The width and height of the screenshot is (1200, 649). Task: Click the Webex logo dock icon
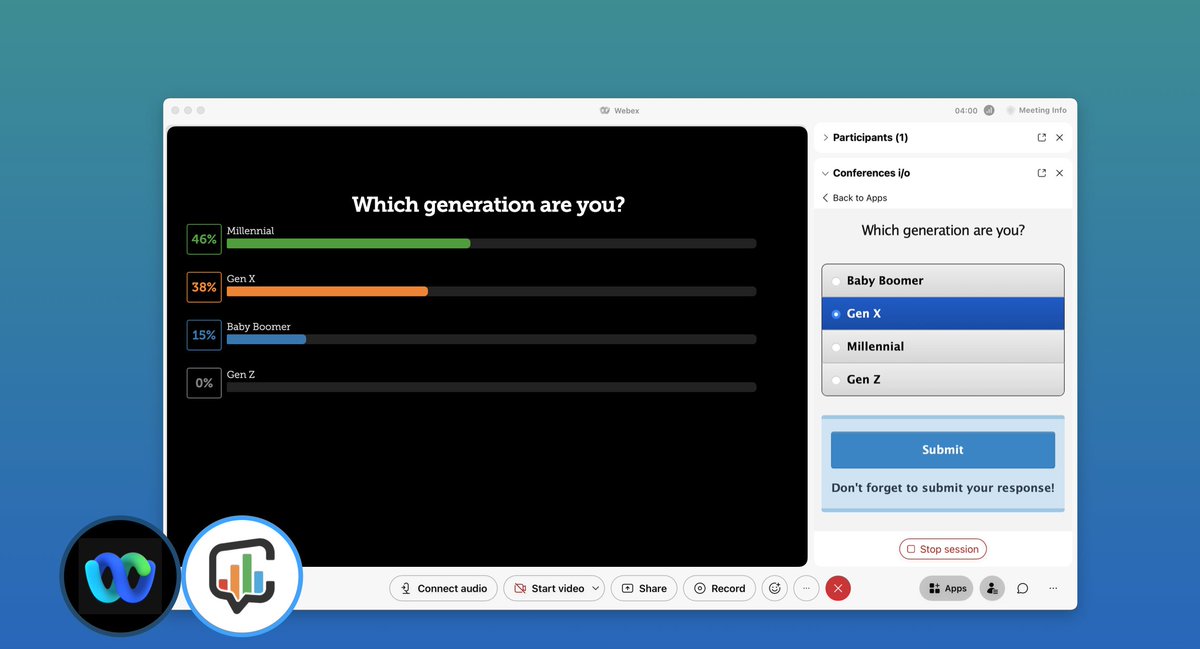click(x=119, y=576)
